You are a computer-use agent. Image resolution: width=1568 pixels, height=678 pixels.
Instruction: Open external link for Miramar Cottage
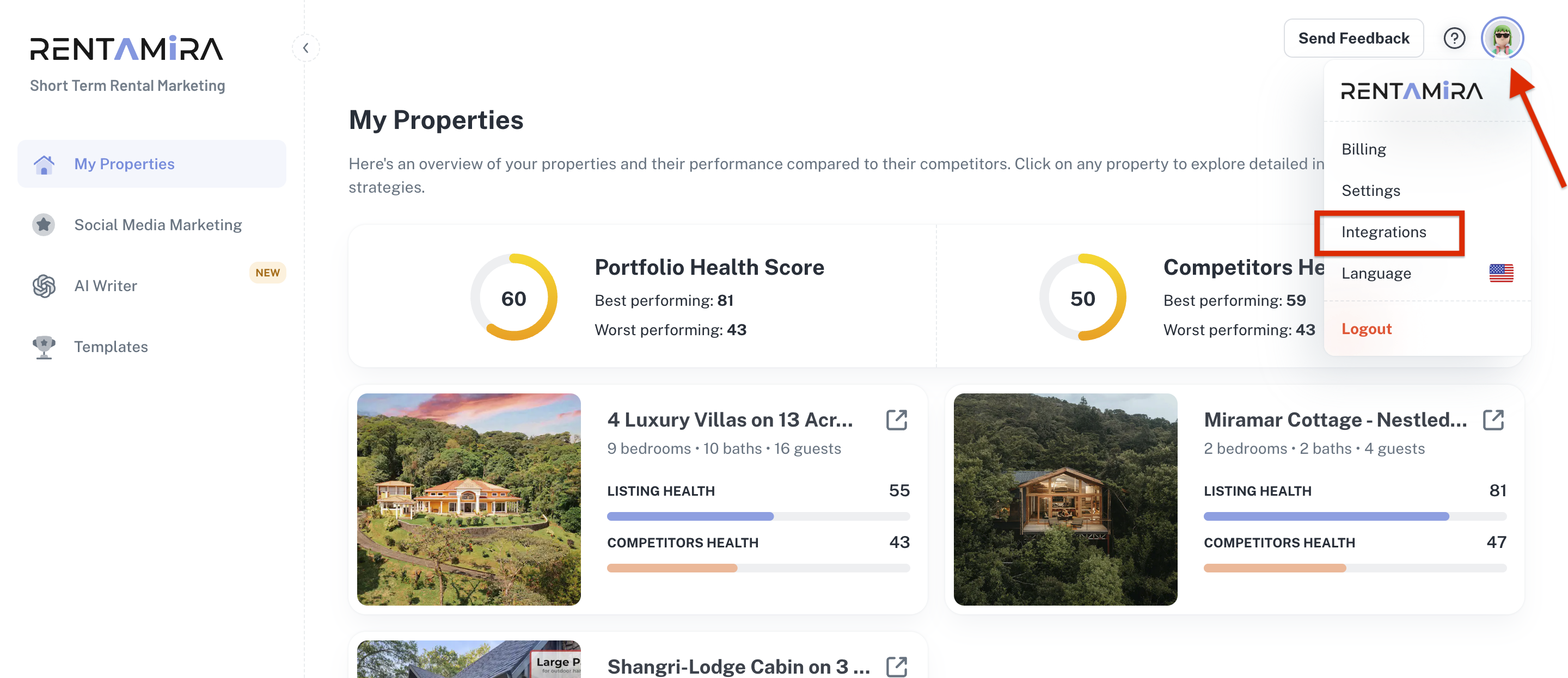pyautogui.click(x=1493, y=420)
